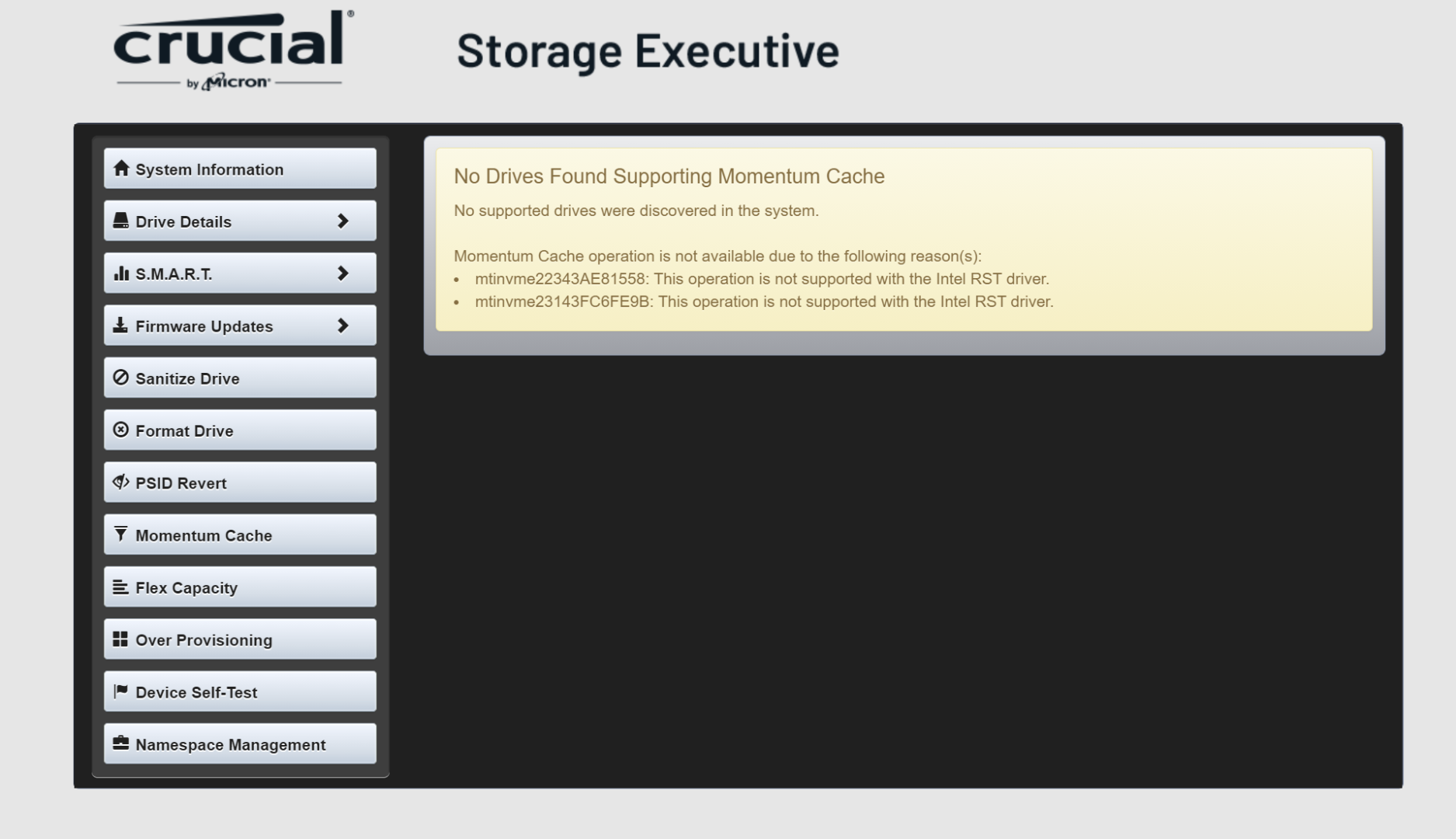Screen dimensions: 1456x839
Task: Click the bar chart icon for S.M.A.R.T.
Action: coord(121,273)
